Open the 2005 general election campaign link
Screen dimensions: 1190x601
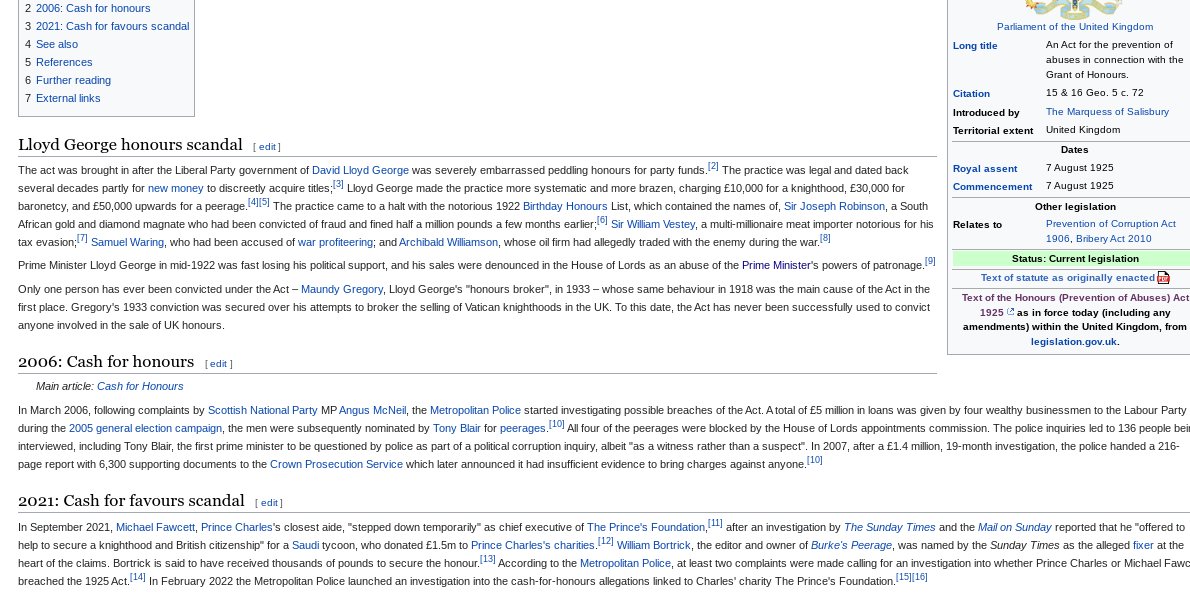(x=145, y=429)
